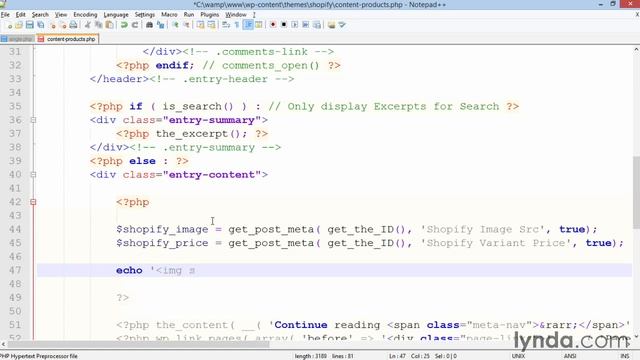Open the Run menu
The height and width of the screenshot is (360, 640).
(x=189, y=15)
